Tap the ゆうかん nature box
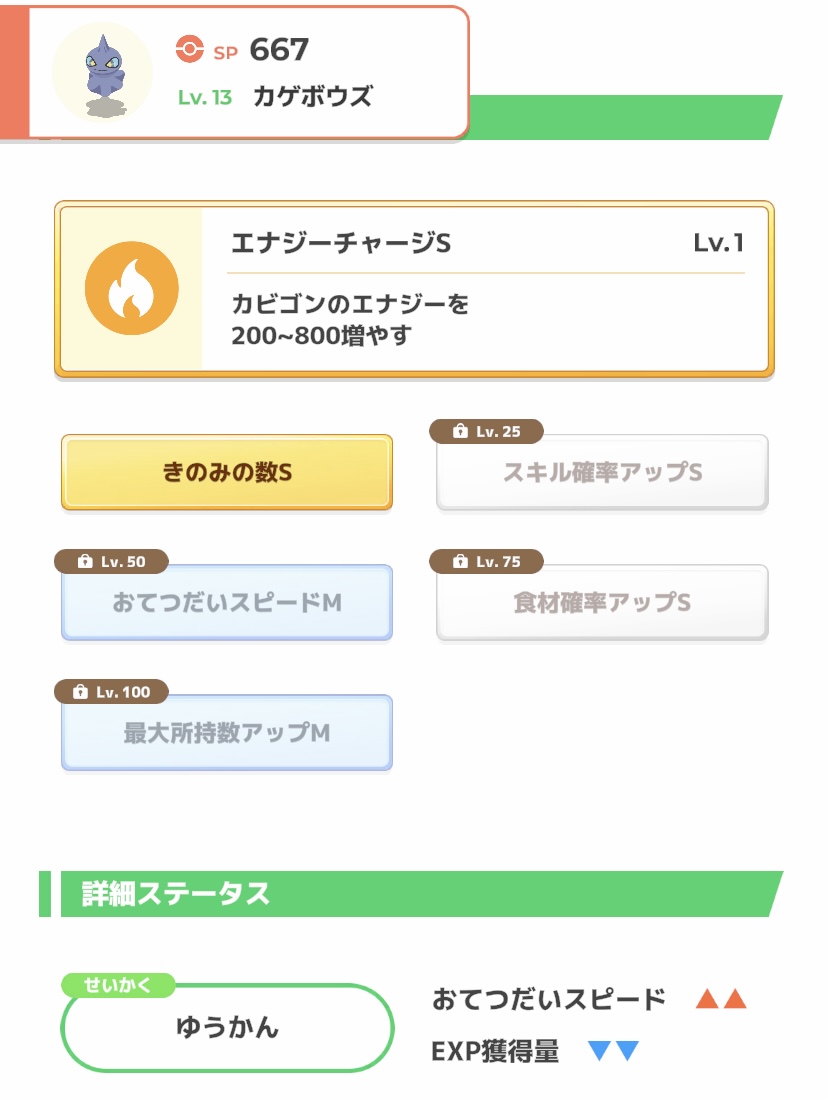This screenshot has width=828, height=1099. [227, 1029]
